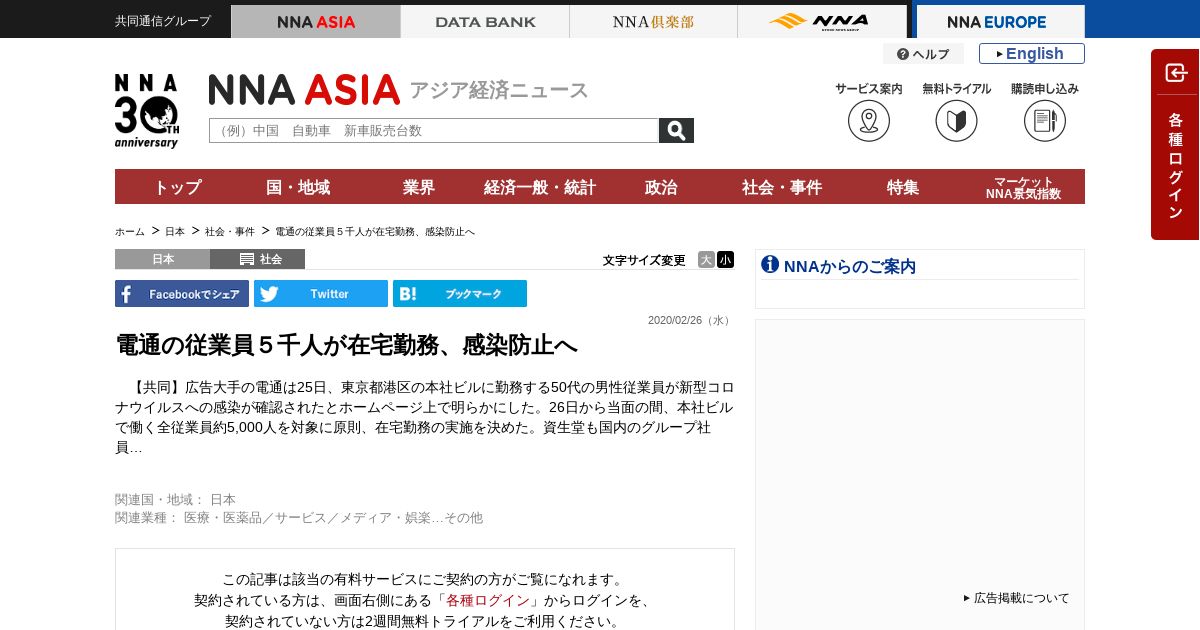Click the 文字サイズ変更 label

click(644, 260)
